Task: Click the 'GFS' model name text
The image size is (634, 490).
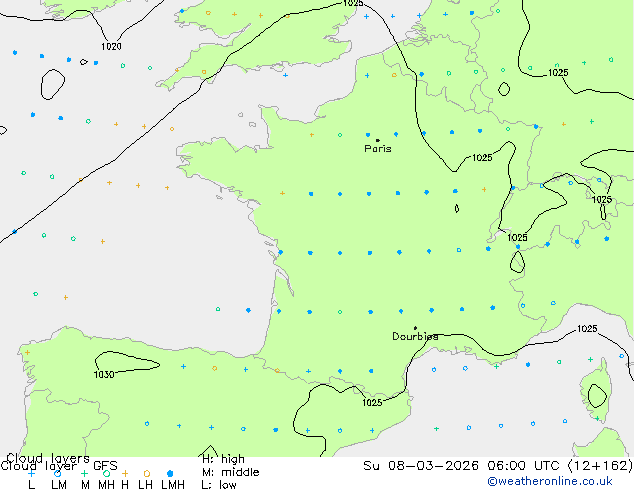Action: pos(105,466)
